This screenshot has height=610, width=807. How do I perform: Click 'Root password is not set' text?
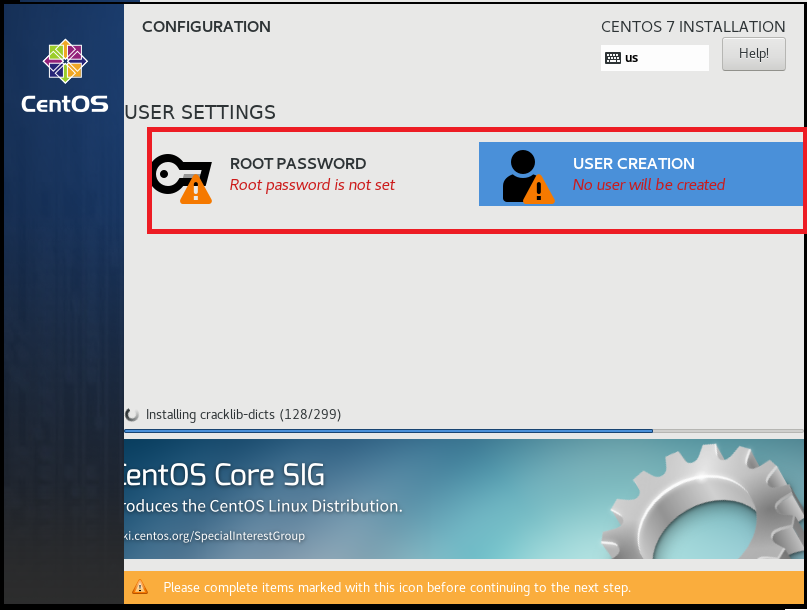(x=312, y=185)
